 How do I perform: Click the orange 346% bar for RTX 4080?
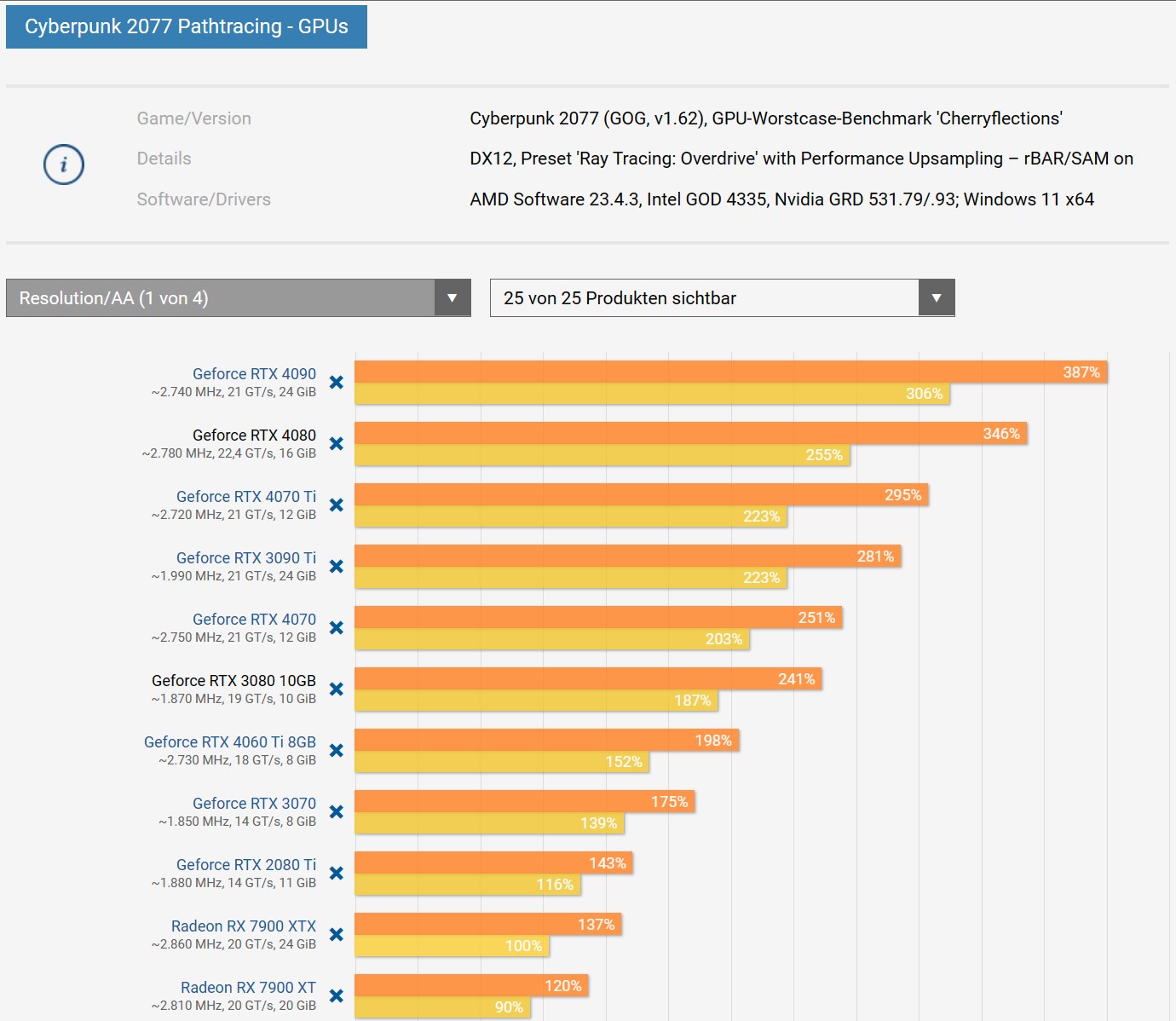coord(691,433)
